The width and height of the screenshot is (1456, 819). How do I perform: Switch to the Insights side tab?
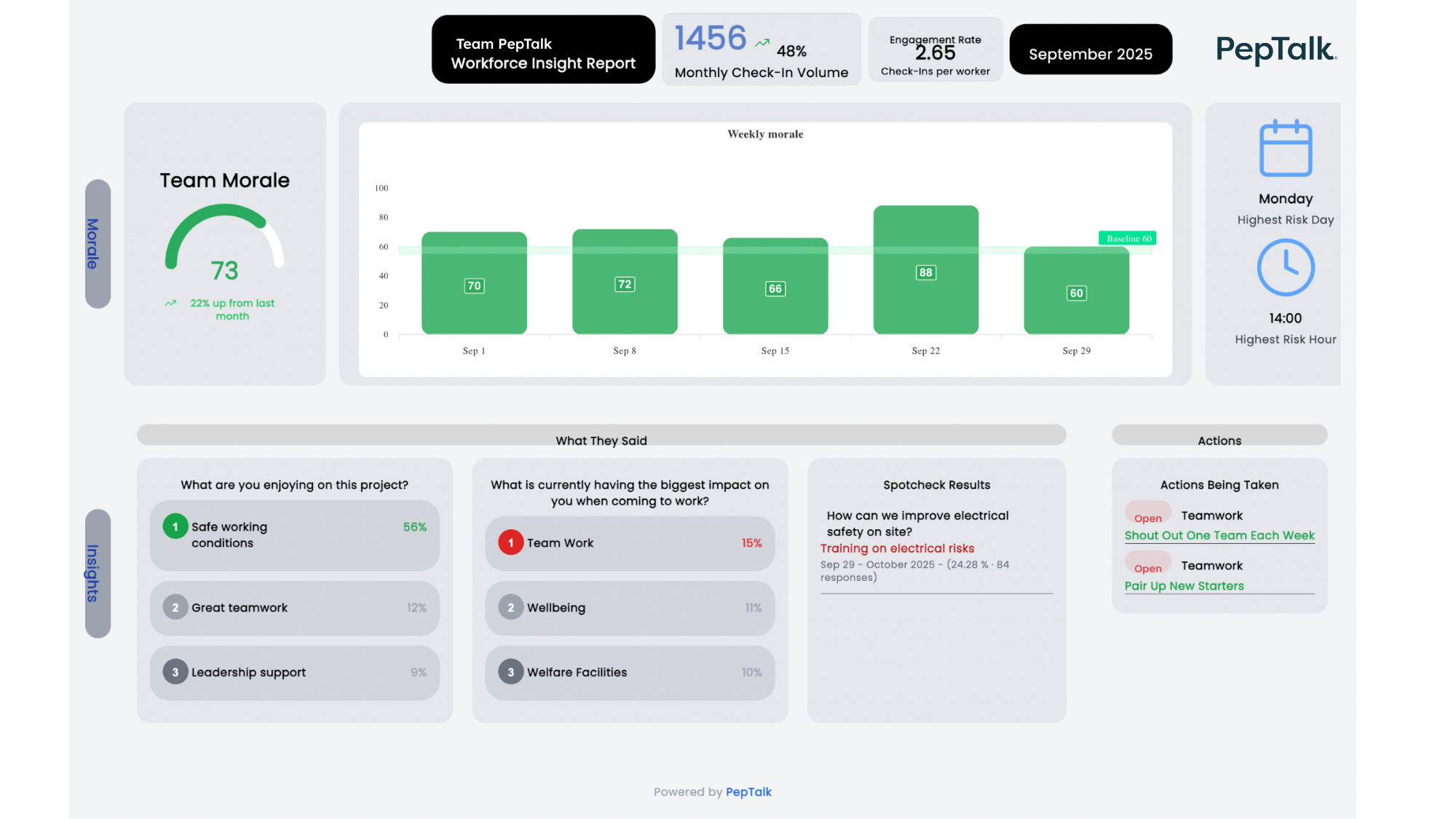pyautogui.click(x=98, y=574)
